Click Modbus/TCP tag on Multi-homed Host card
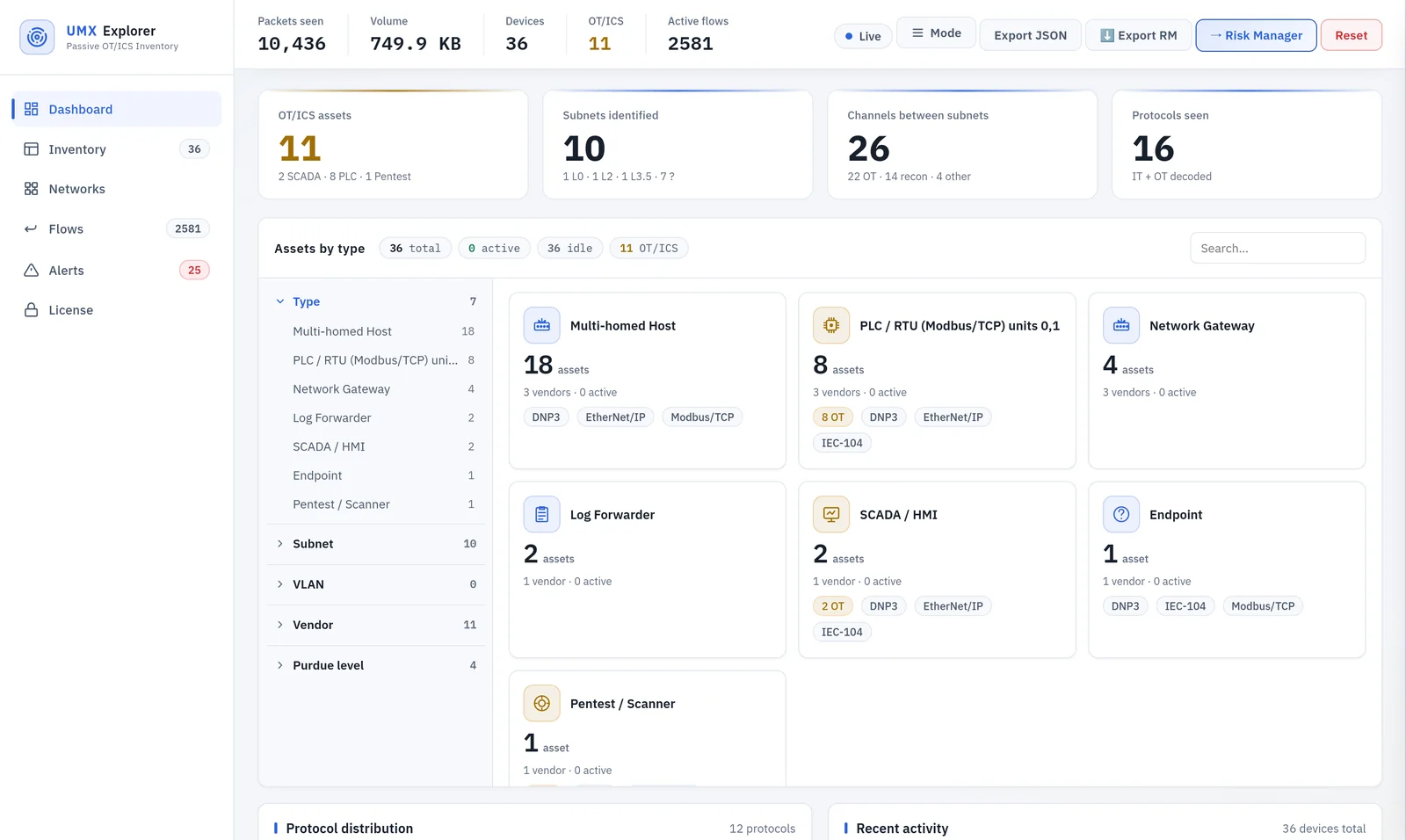Viewport: 1406px width, 840px height. pos(702,417)
